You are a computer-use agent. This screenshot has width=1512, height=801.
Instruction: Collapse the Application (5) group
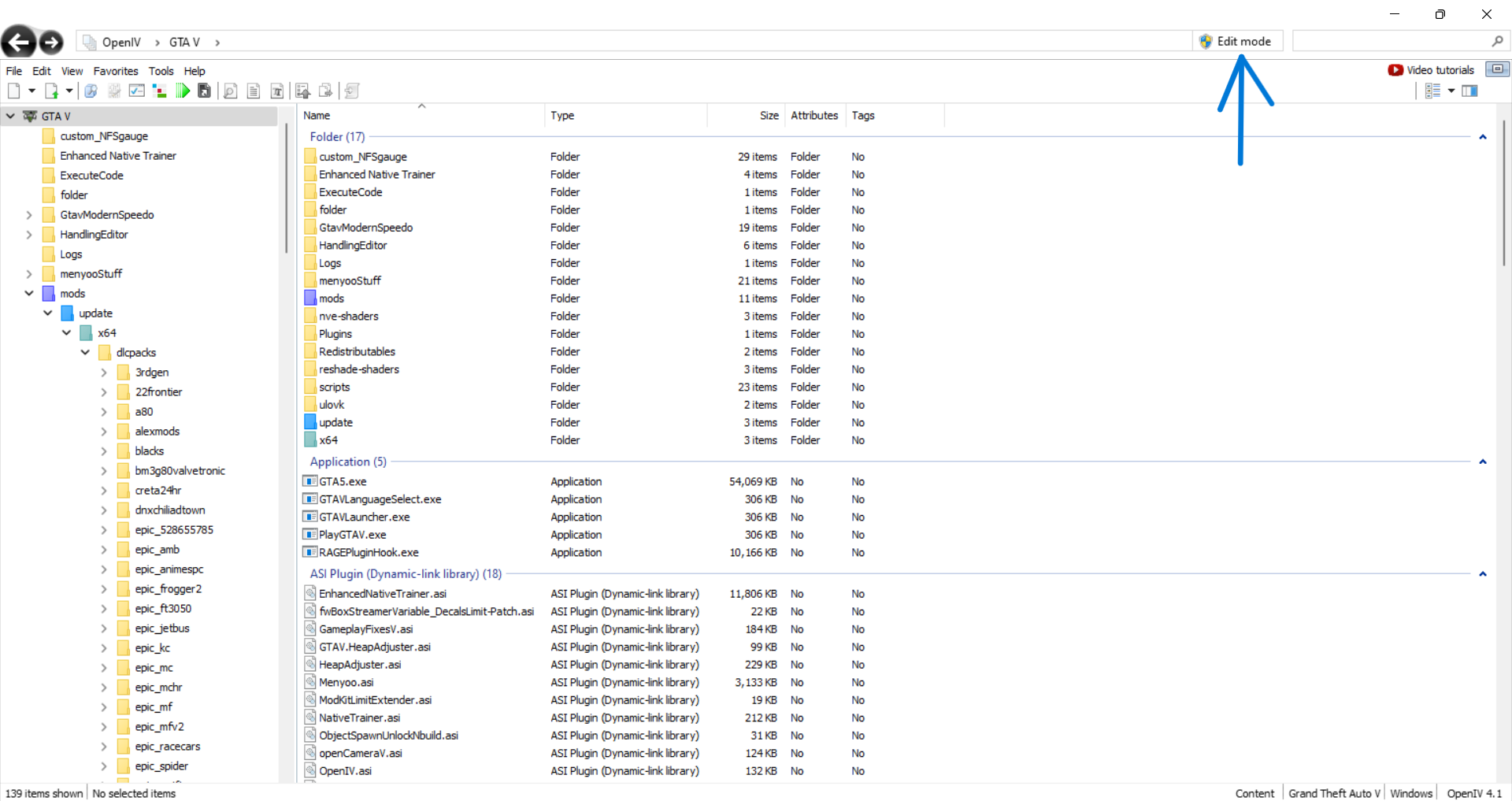(x=1483, y=462)
